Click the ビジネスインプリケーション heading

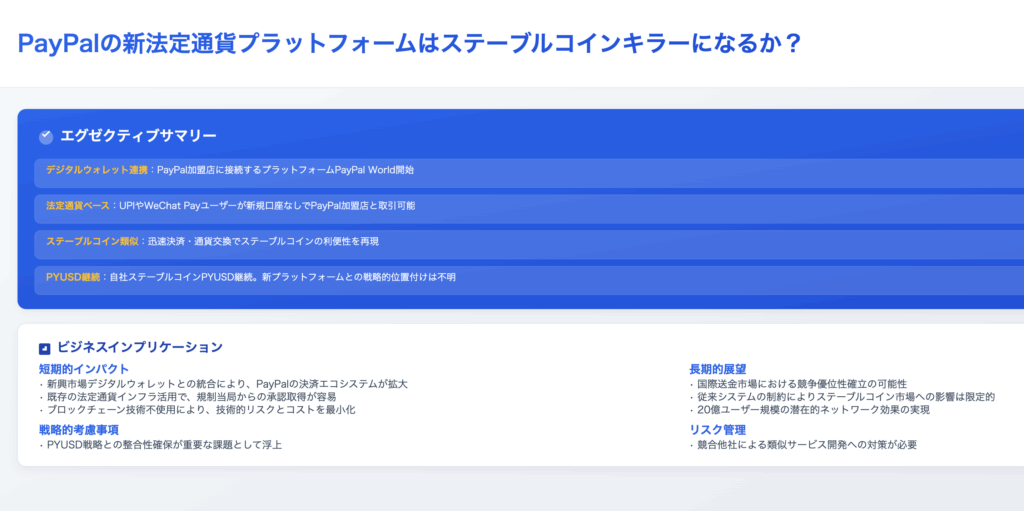140,347
